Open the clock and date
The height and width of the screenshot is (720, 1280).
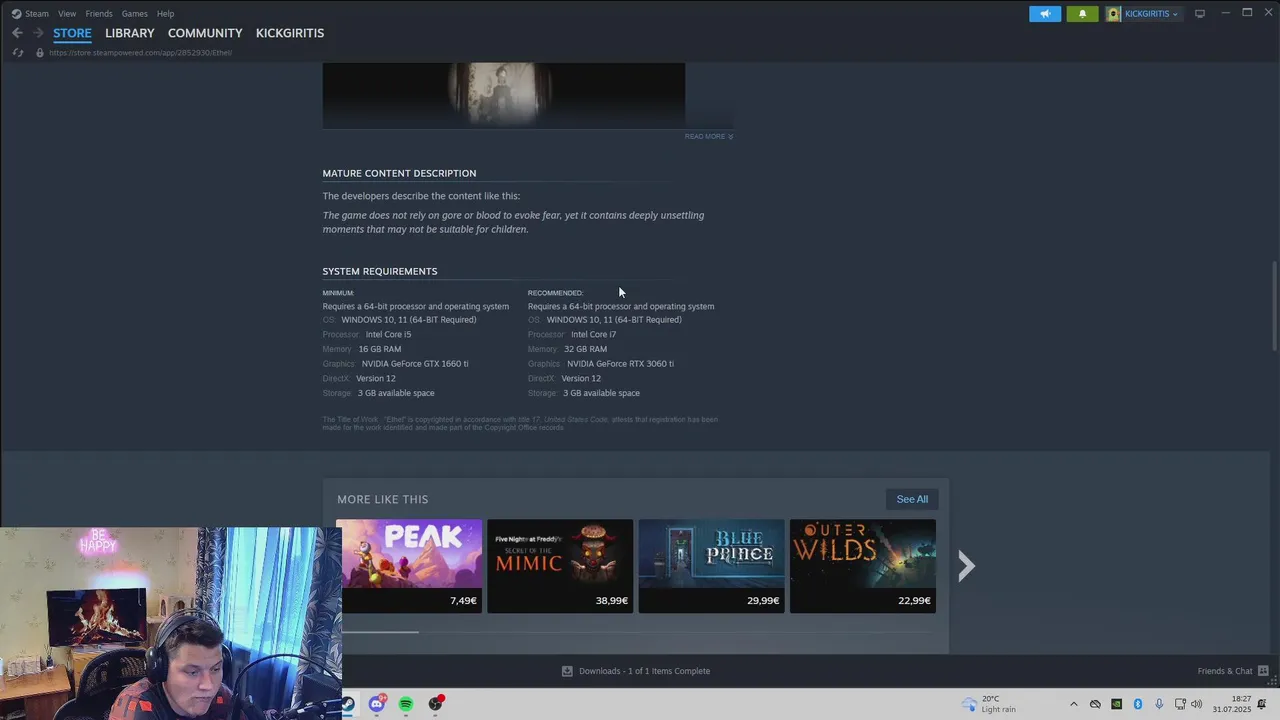click(1232, 704)
